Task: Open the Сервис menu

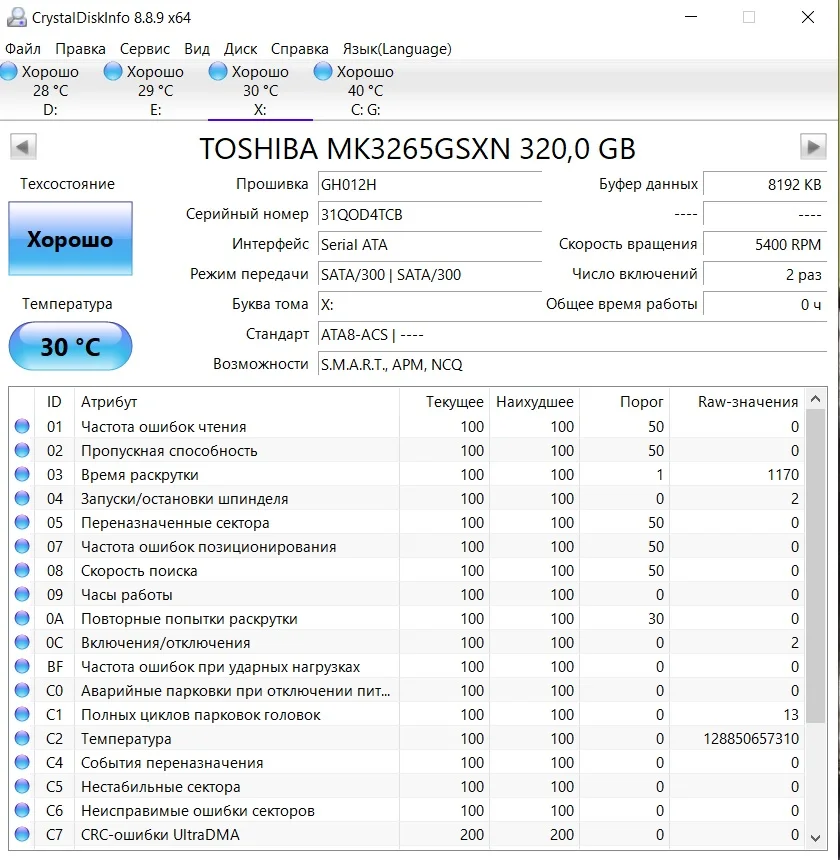Action: [145, 49]
